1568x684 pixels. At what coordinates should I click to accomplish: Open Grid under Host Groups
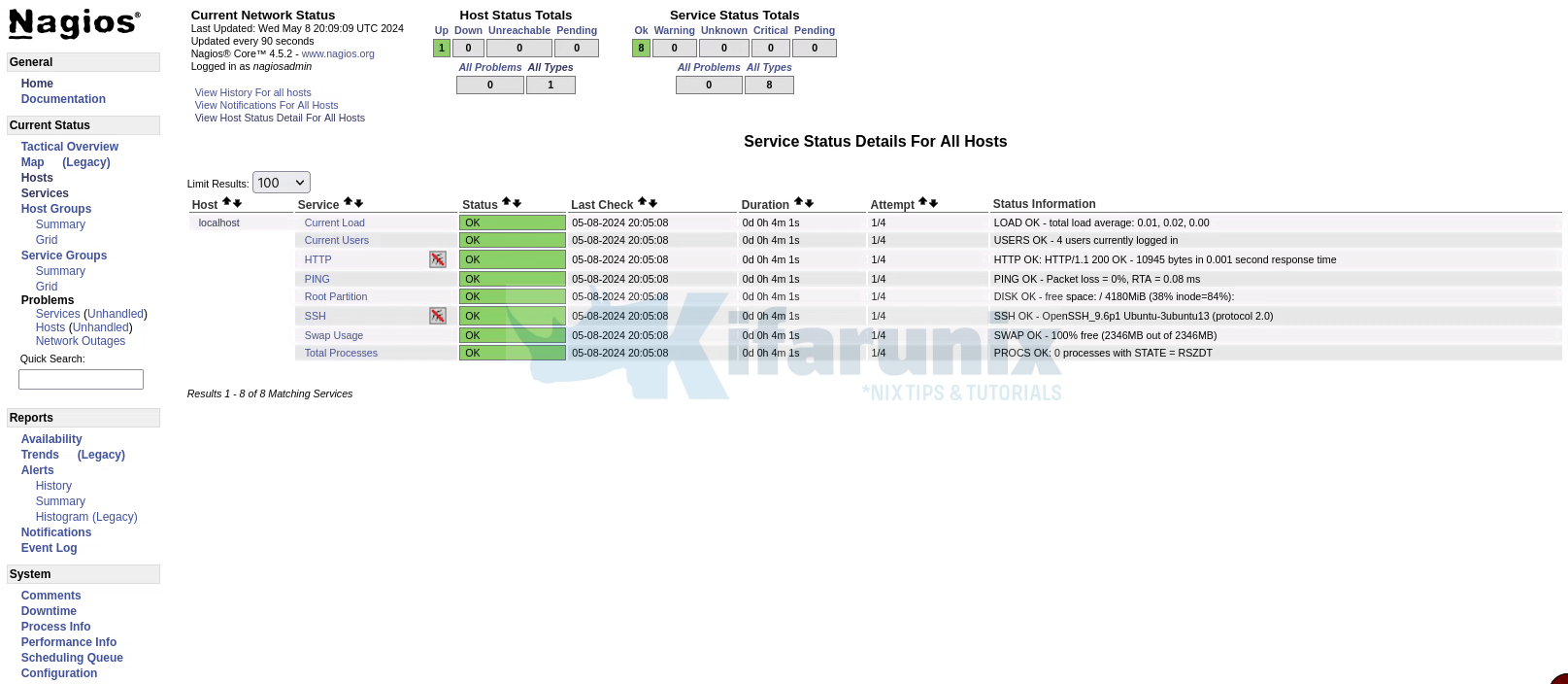pos(47,240)
